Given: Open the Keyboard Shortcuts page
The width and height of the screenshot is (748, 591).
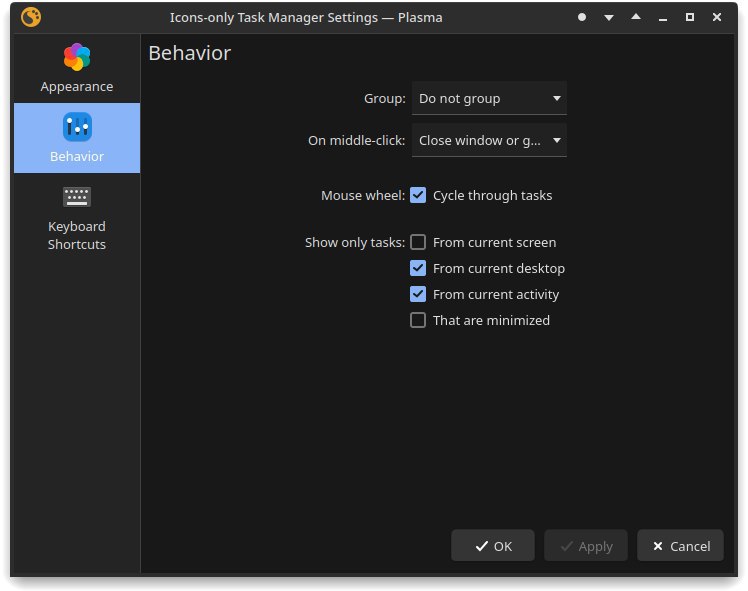Looking at the screenshot, I should click(77, 218).
